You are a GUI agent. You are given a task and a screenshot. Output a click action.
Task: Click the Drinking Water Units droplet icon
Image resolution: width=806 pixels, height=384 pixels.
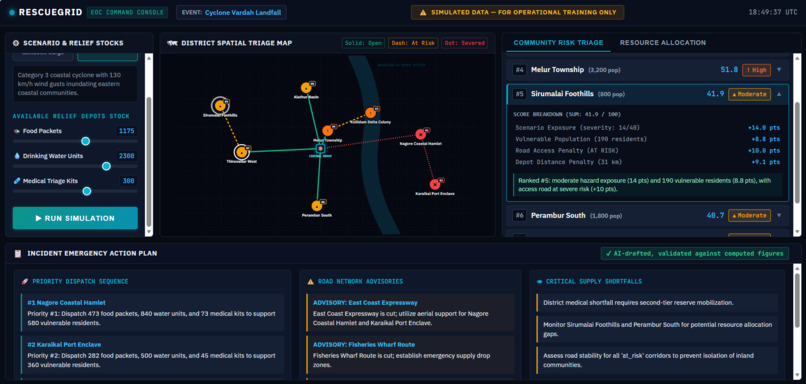pyautogui.click(x=16, y=156)
